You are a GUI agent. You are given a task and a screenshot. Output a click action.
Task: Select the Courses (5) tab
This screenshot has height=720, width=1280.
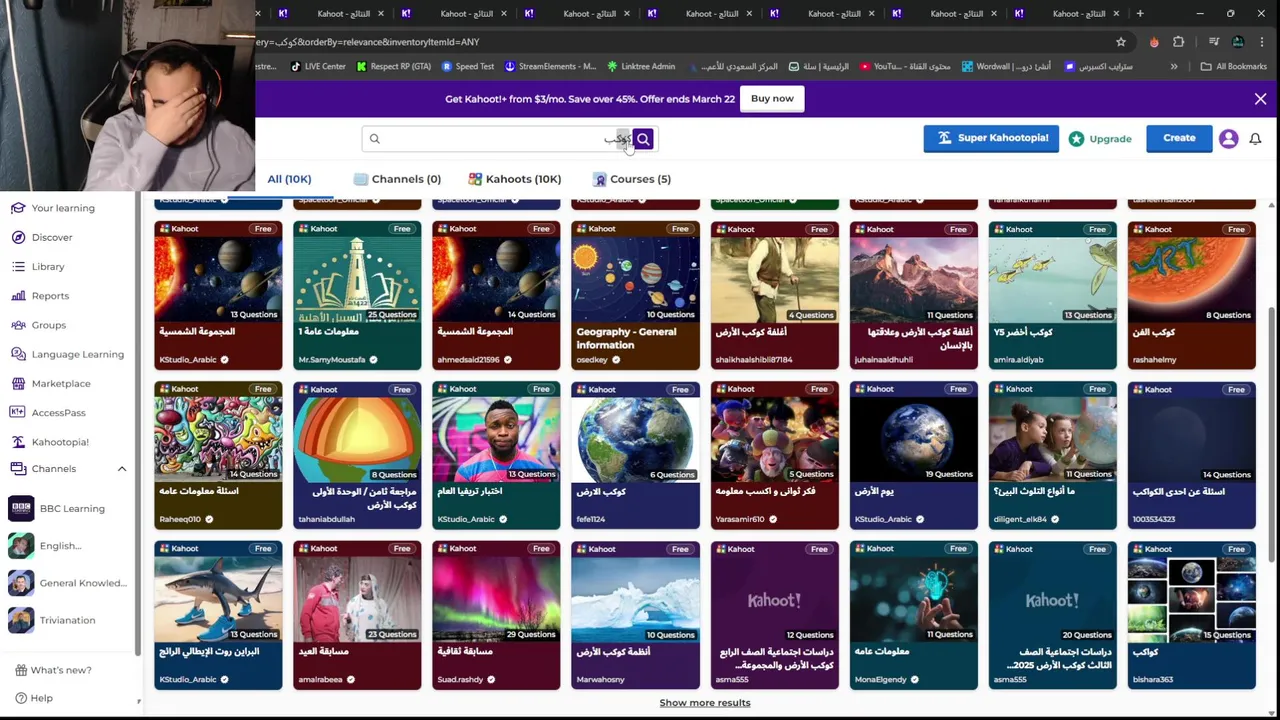point(632,179)
